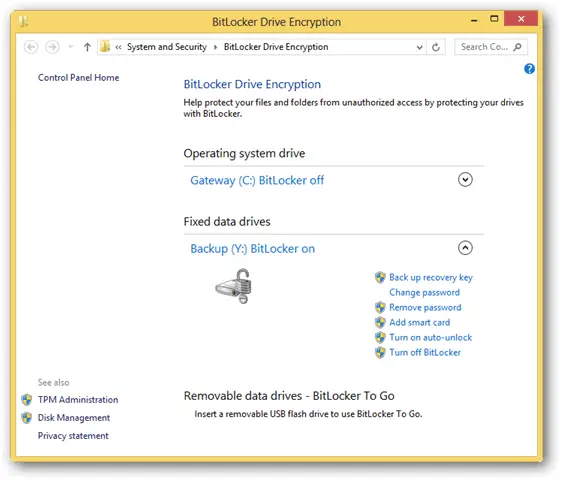This screenshot has width=561, height=480.
Task: Open the address bar history dropdown
Action: pos(419,47)
